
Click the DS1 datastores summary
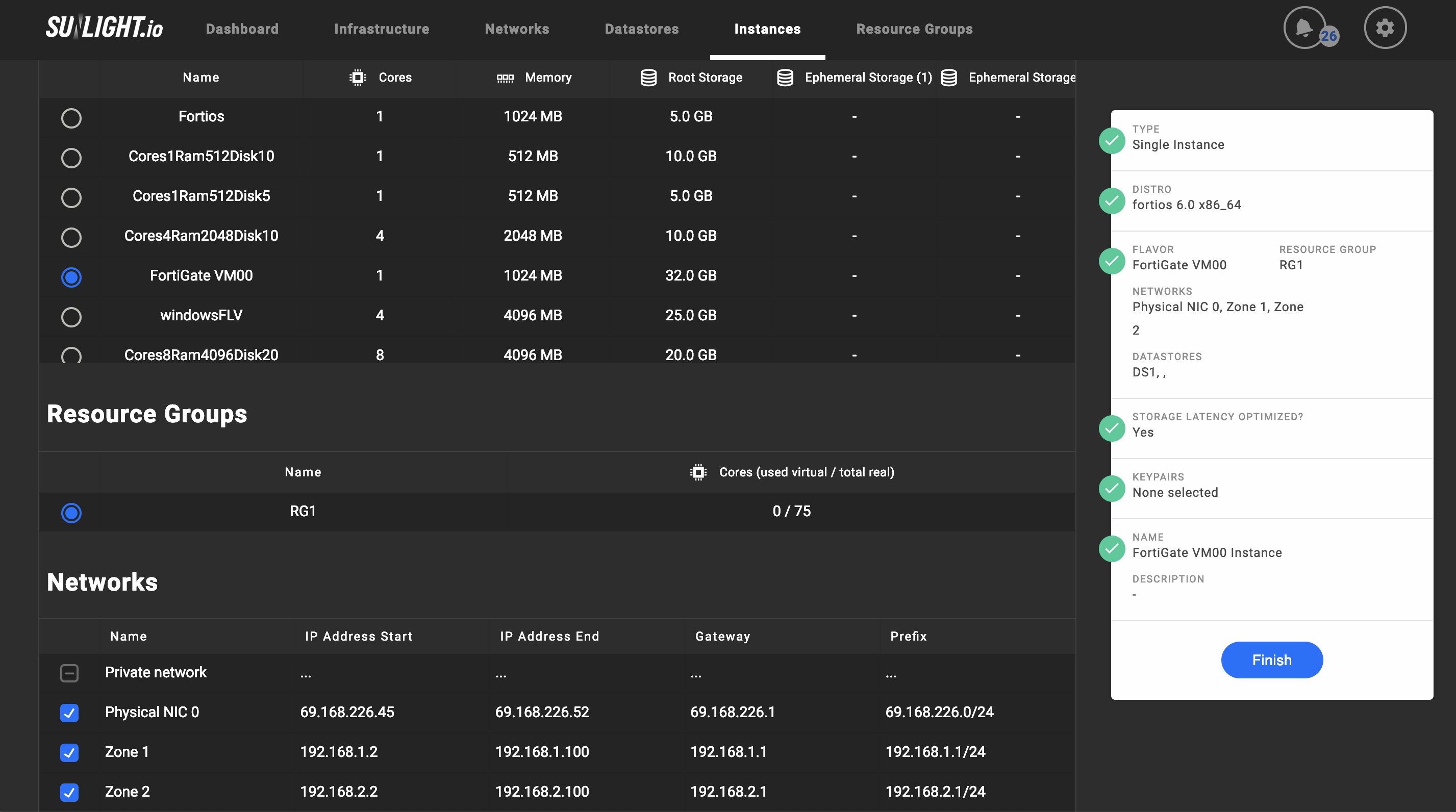coord(1148,372)
